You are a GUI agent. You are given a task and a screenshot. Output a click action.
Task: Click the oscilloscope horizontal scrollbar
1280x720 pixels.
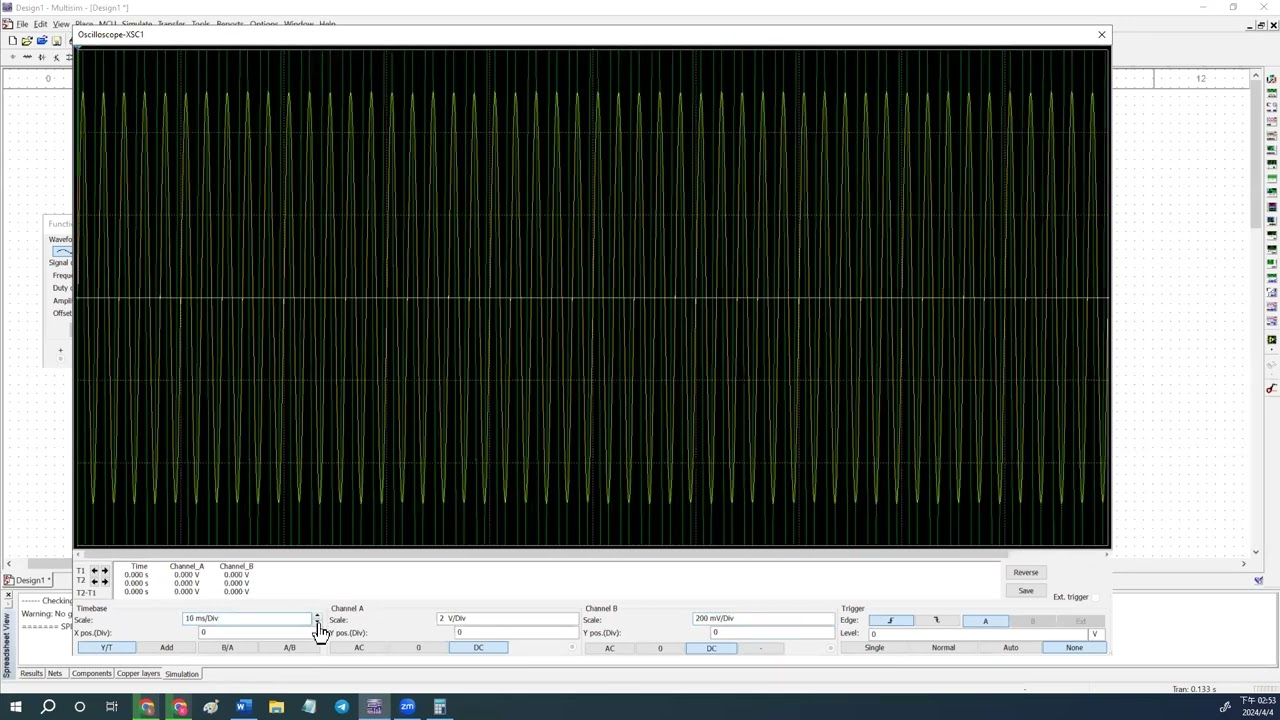click(590, 554)
